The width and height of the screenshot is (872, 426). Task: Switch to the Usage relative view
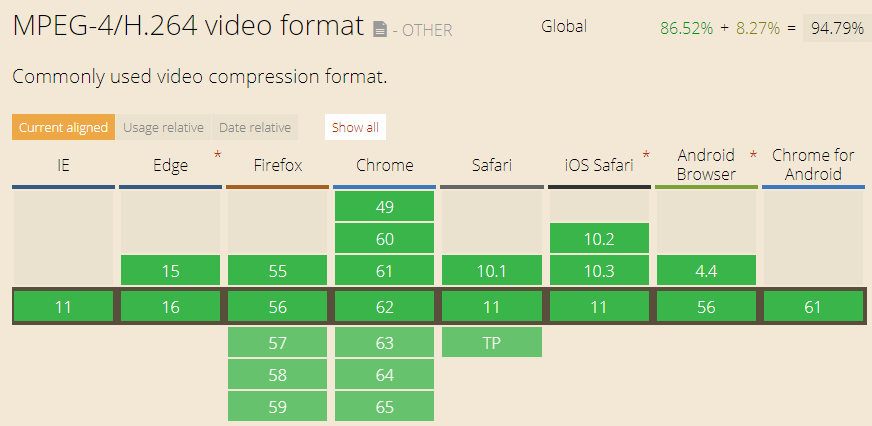pyautogui.click(x=164, y=127)
